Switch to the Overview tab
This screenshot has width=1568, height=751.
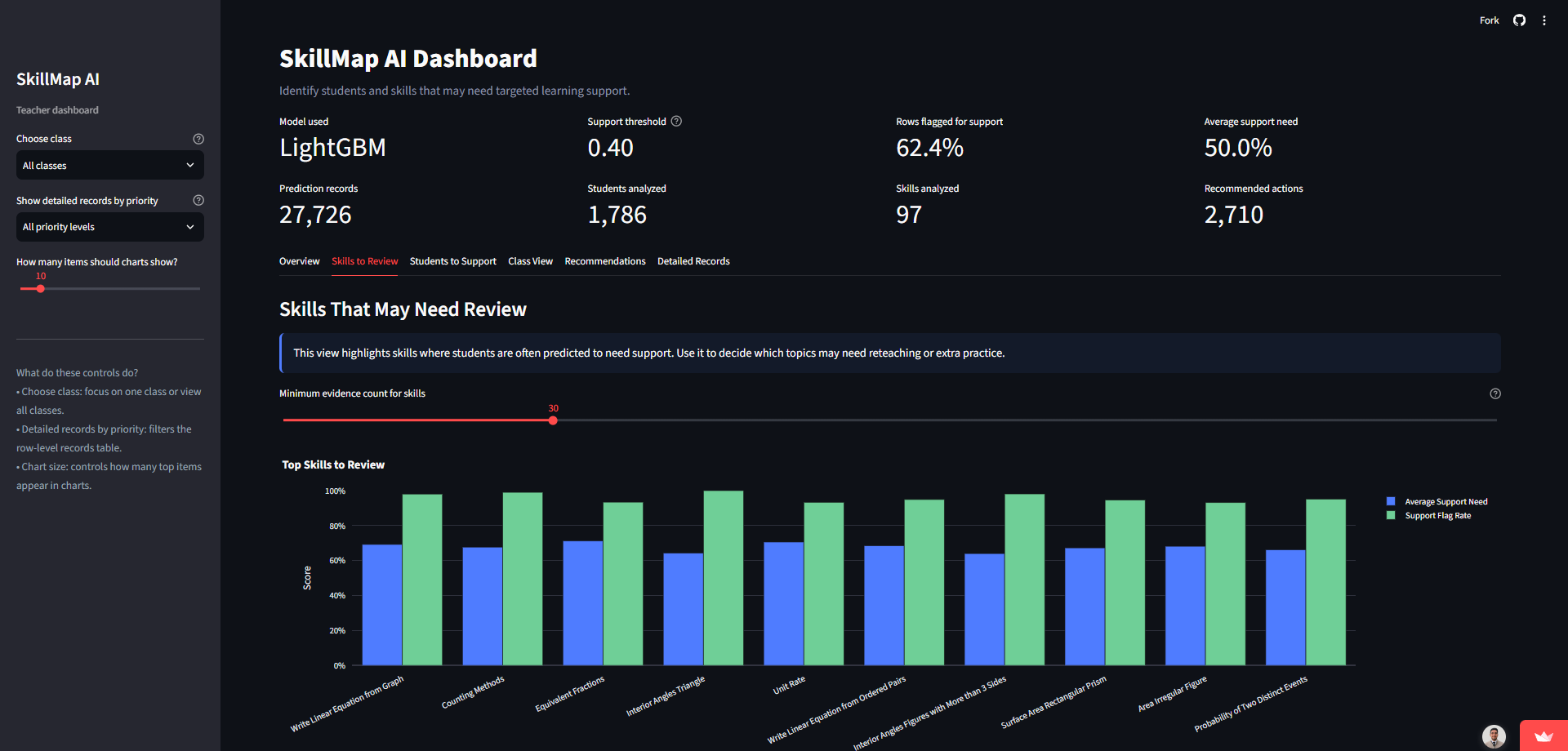coord(299,261)
